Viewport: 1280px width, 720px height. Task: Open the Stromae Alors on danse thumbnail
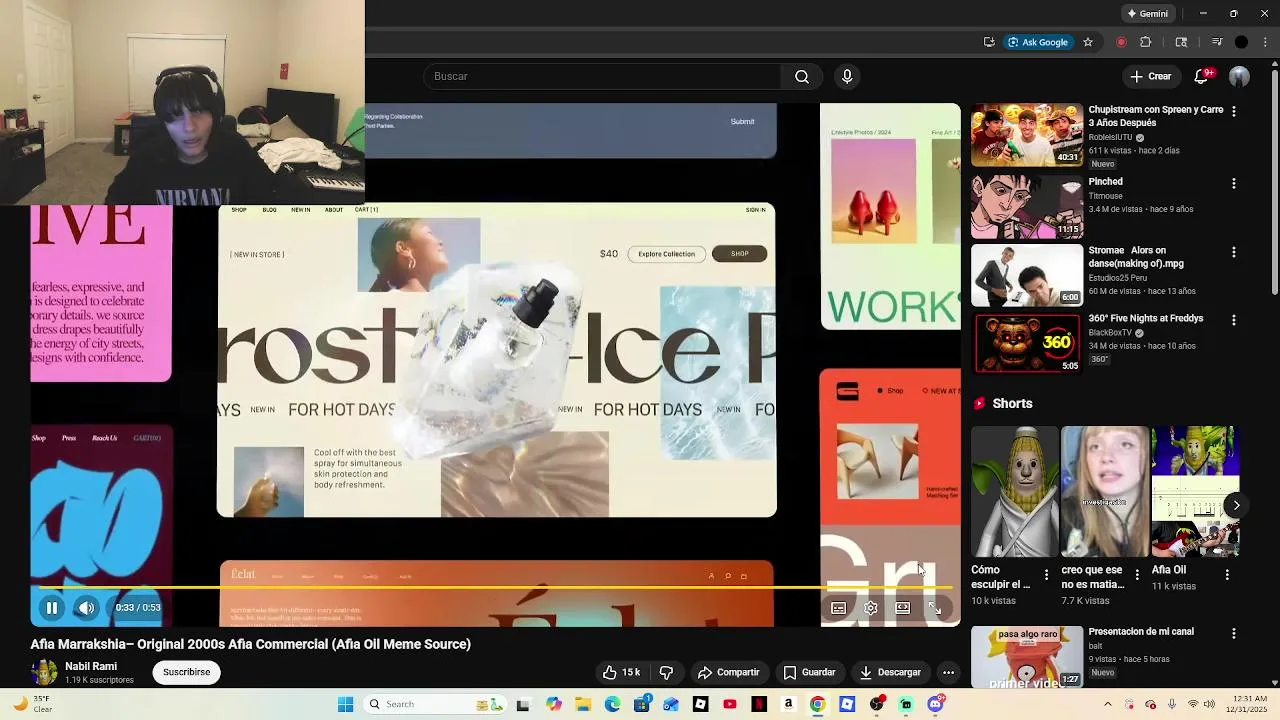(x=1027, y=273)
